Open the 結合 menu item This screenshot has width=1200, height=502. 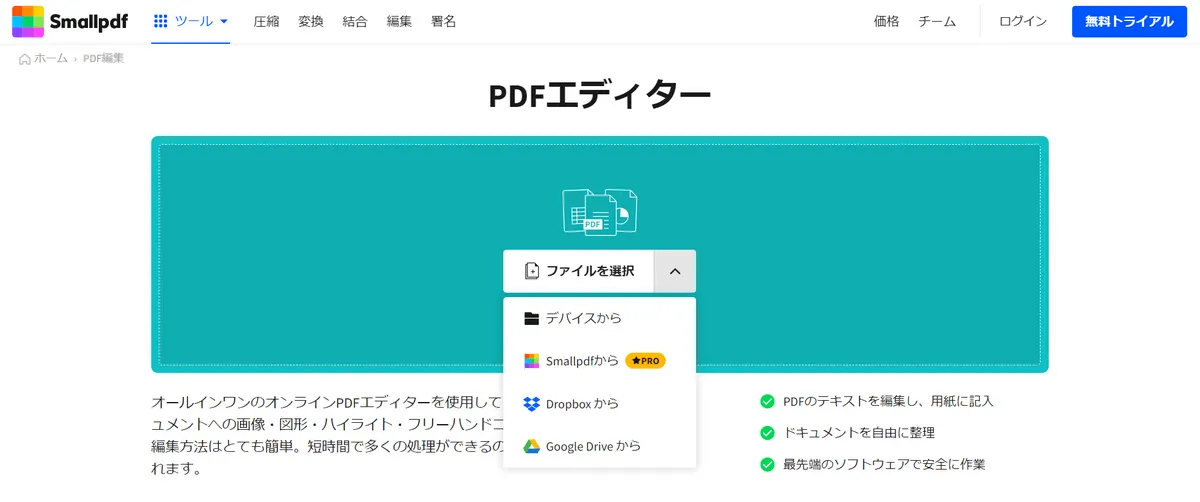(355, 21)
